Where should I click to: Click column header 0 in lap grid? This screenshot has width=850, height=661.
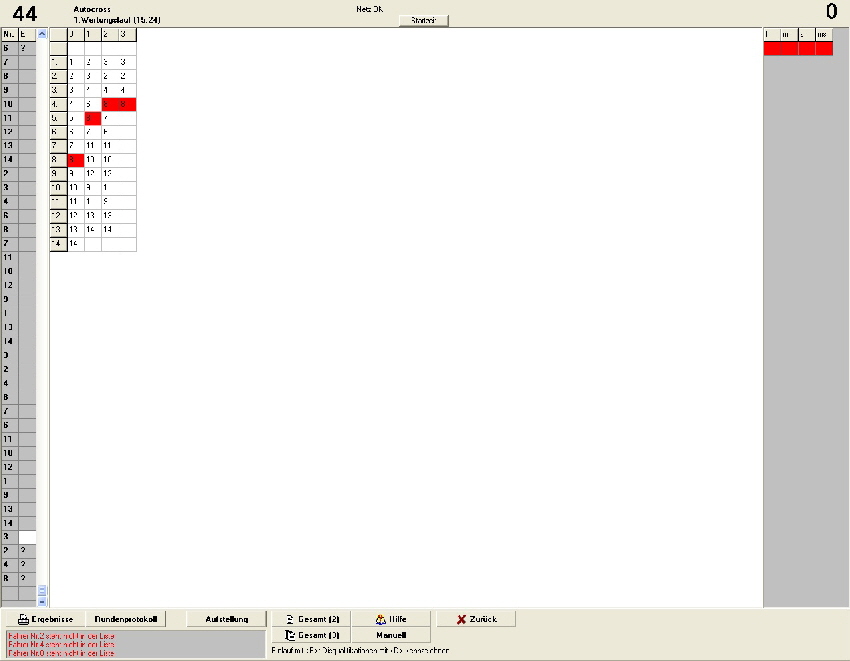click(75, 34)
